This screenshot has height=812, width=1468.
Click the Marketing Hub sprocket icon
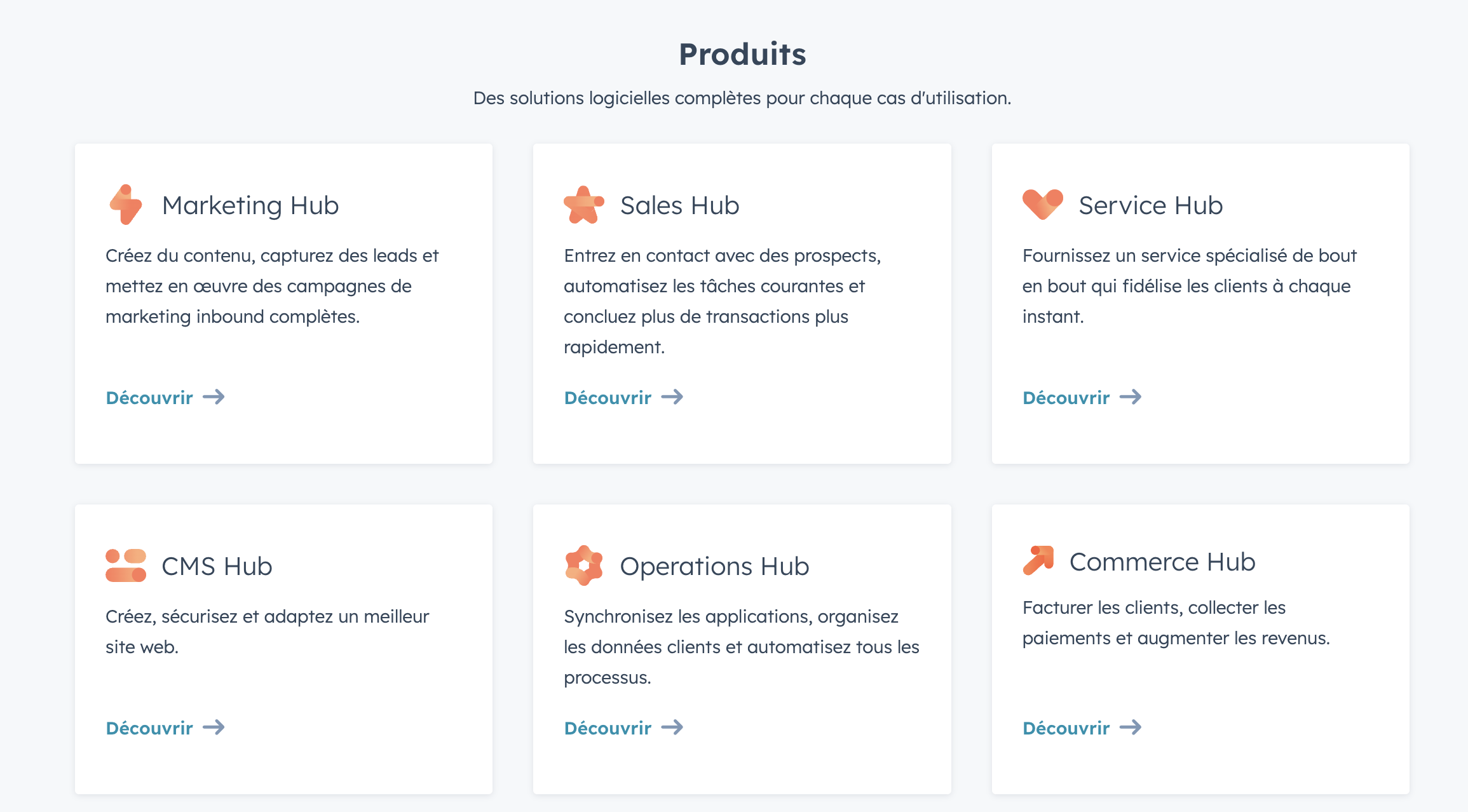pyautogui.click(x=126, y=205)
